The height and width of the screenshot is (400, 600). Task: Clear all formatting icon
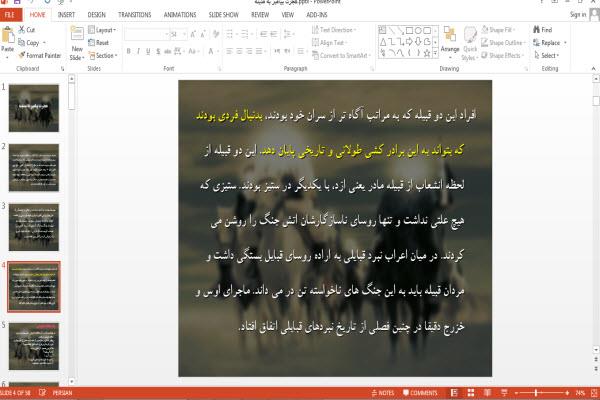pos(216,34)
